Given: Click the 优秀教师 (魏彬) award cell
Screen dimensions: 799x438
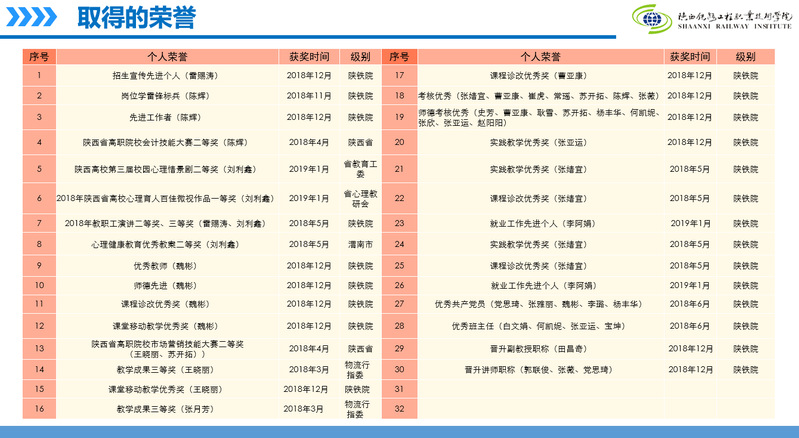Looking at the screenshot, I should [165, 266].
